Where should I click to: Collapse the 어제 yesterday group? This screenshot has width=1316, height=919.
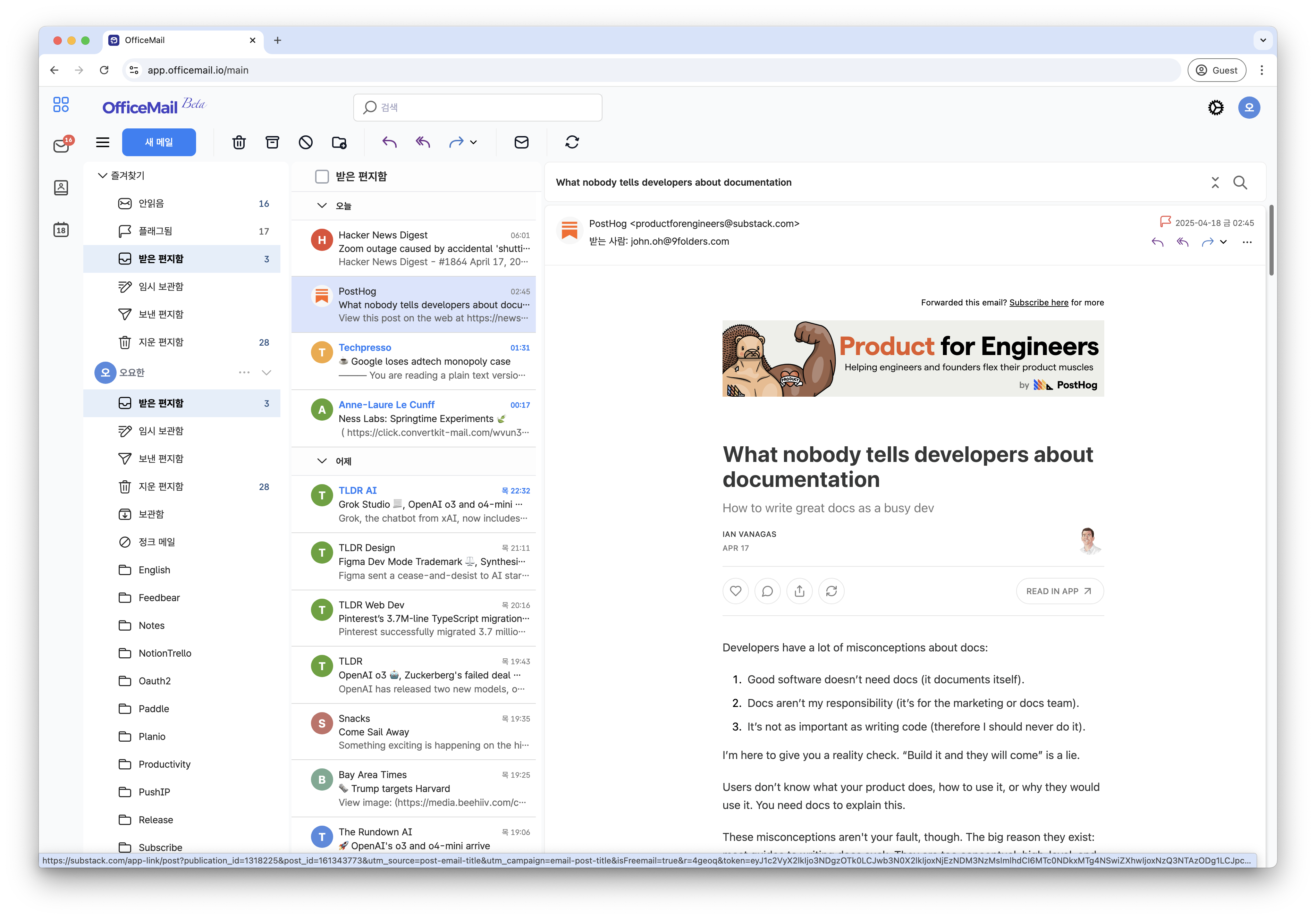click(322, 461)
